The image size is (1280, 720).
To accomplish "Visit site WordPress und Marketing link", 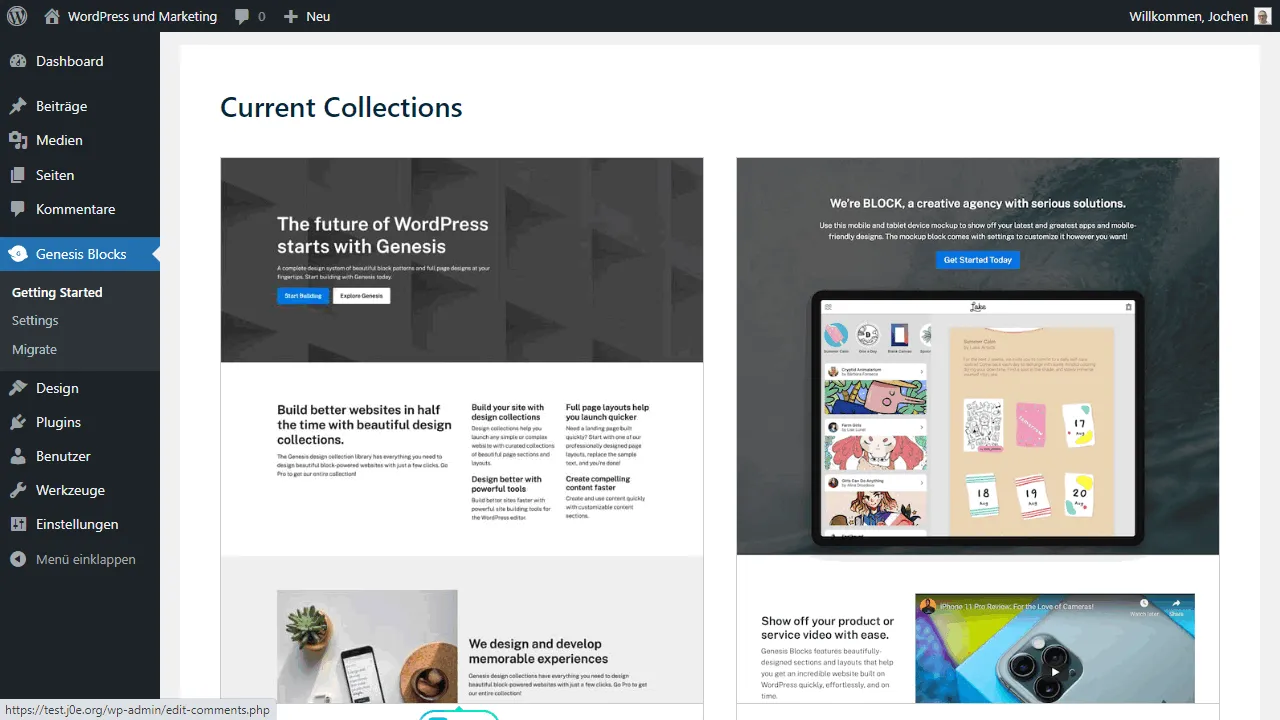I will click(142, 16).
